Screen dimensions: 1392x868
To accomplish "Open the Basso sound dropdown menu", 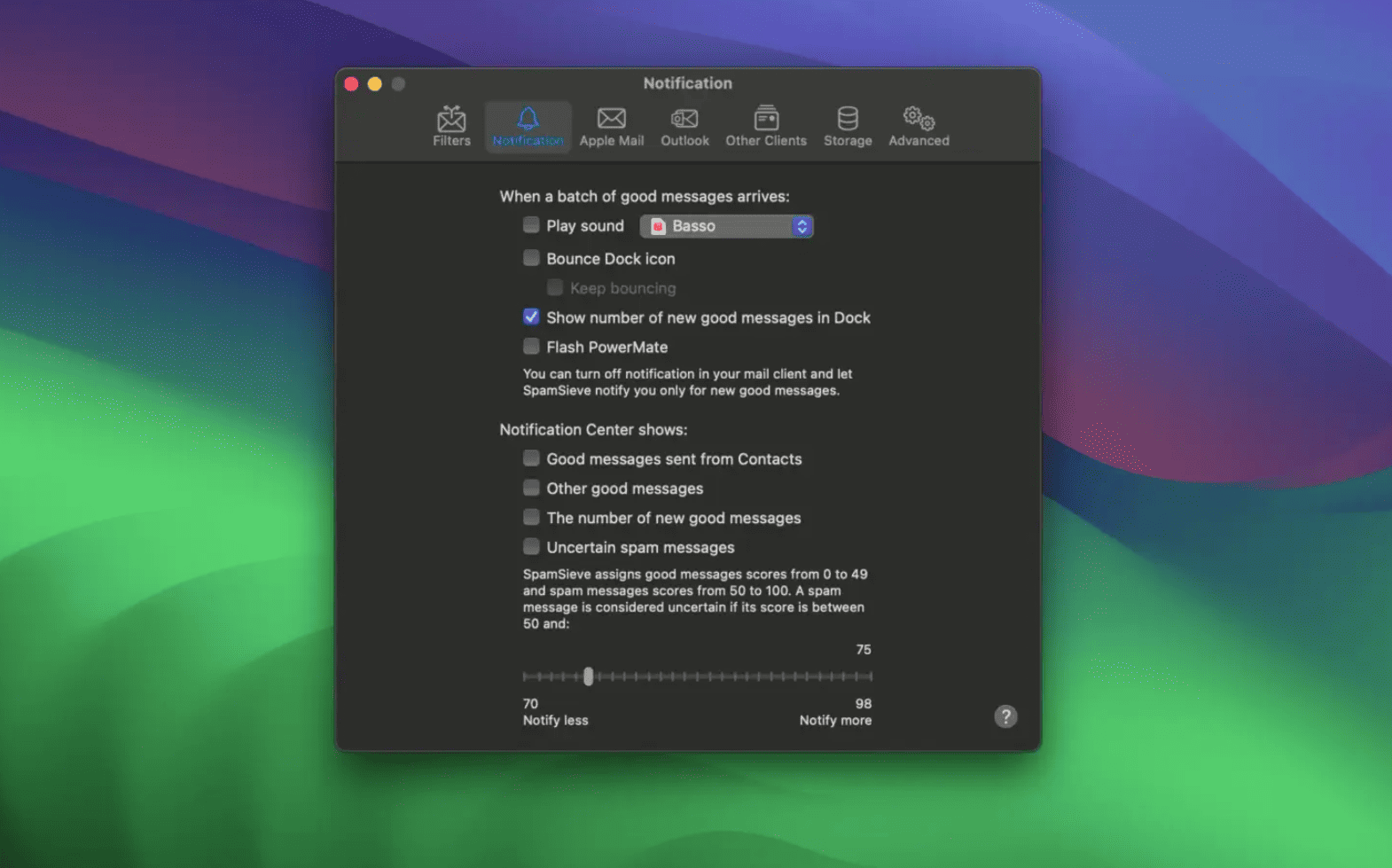I will tap(726, 226).
